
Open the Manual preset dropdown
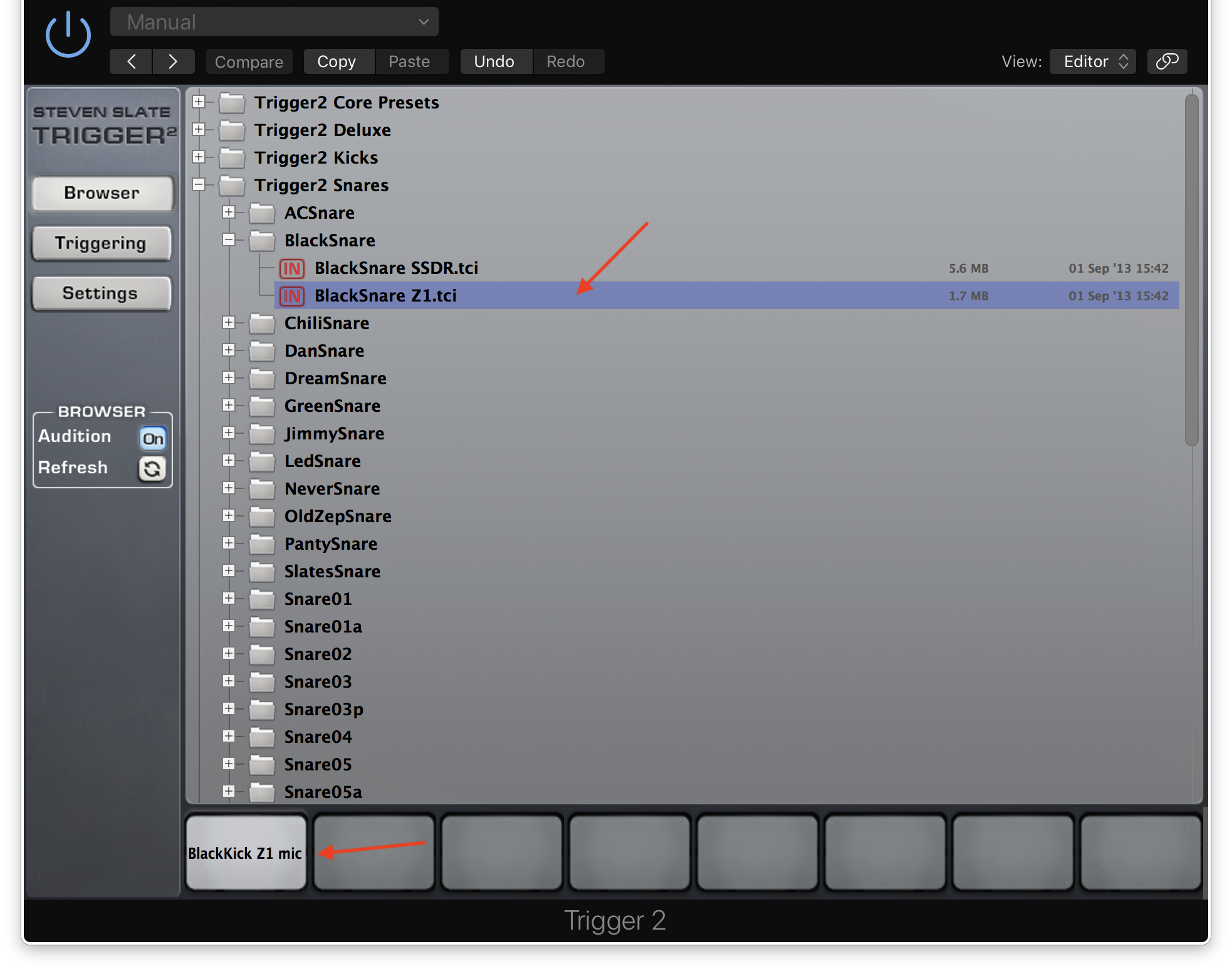274,22
